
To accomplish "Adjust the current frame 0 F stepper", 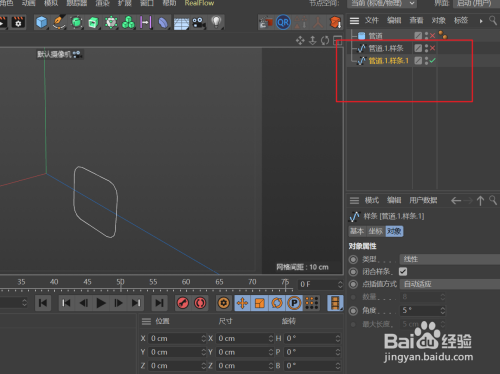I will 340,284.
